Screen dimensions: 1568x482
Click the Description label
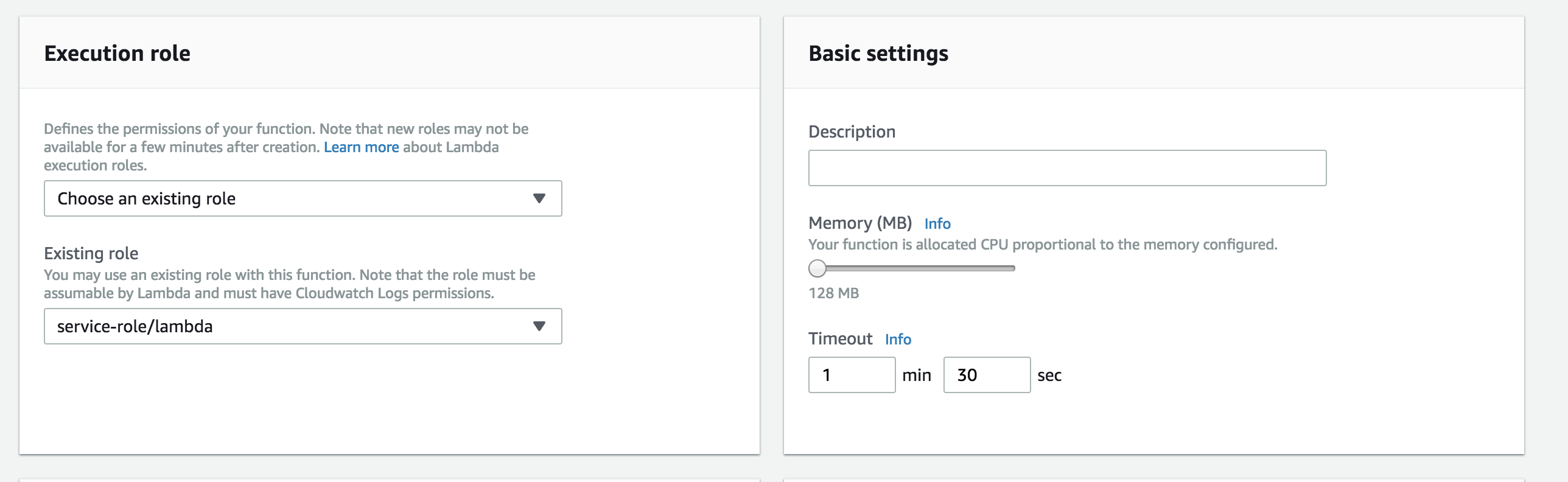pos(852,132)
